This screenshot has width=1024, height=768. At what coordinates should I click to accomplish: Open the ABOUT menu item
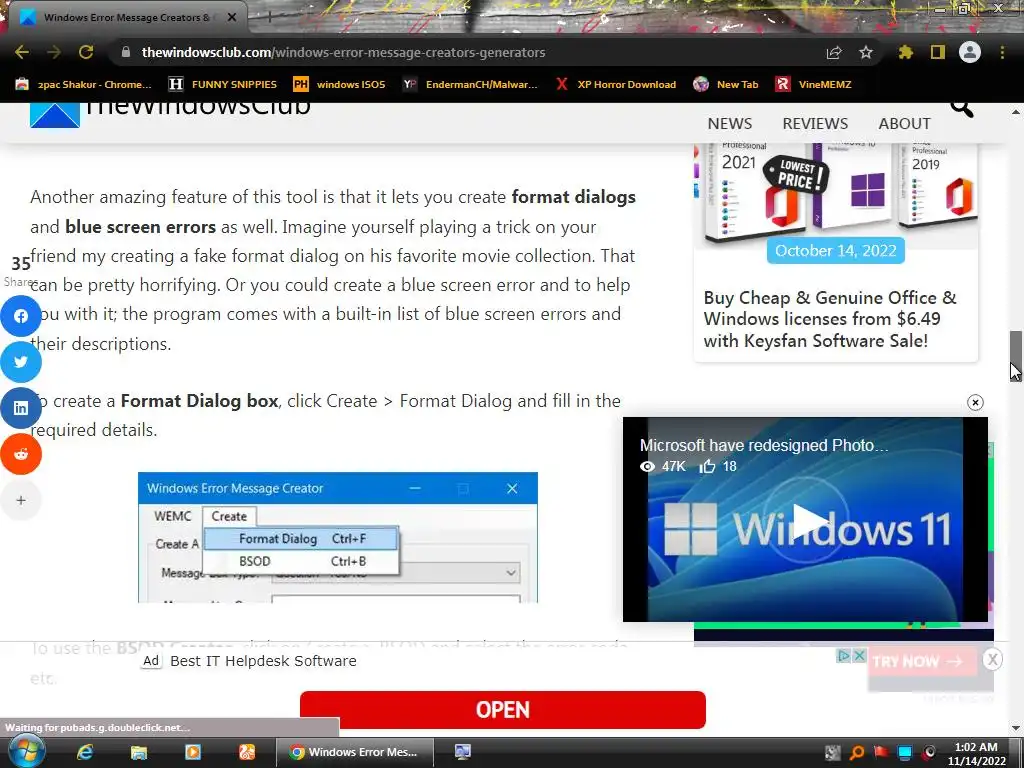pyautogui.click(x=904, y=123)
